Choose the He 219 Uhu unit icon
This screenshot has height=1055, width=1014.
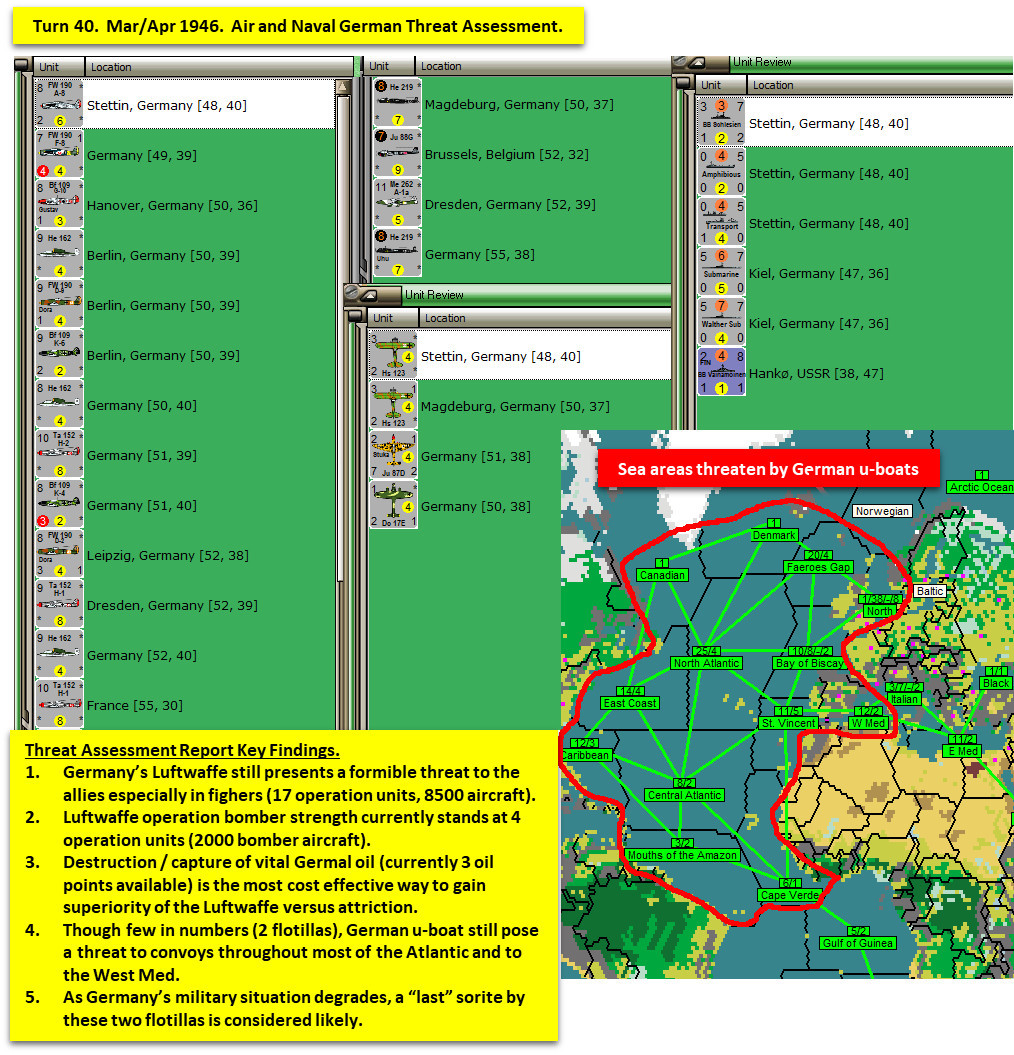tap(397, 253)
